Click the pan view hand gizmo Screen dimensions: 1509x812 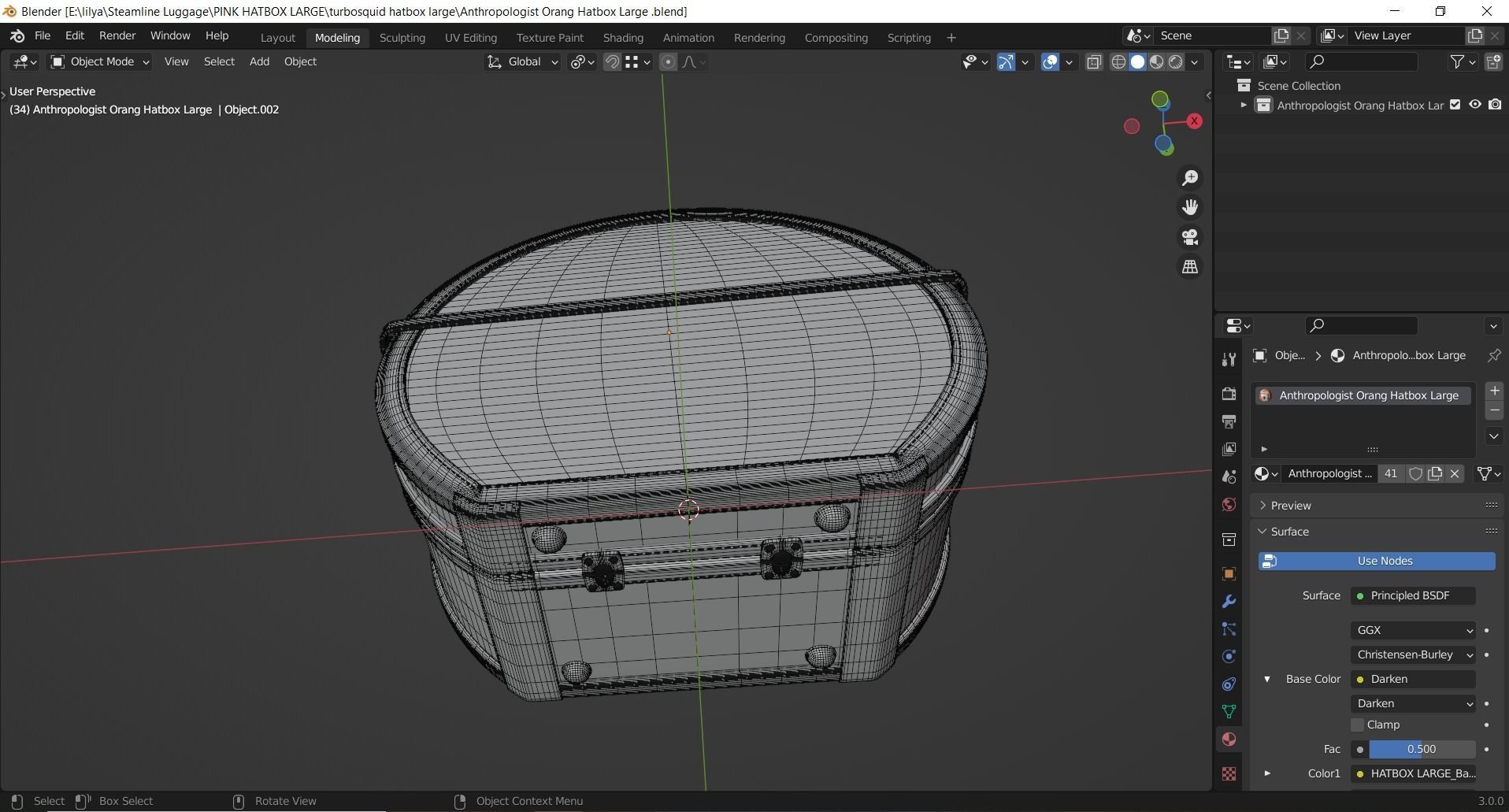[x=1190, y=207]
